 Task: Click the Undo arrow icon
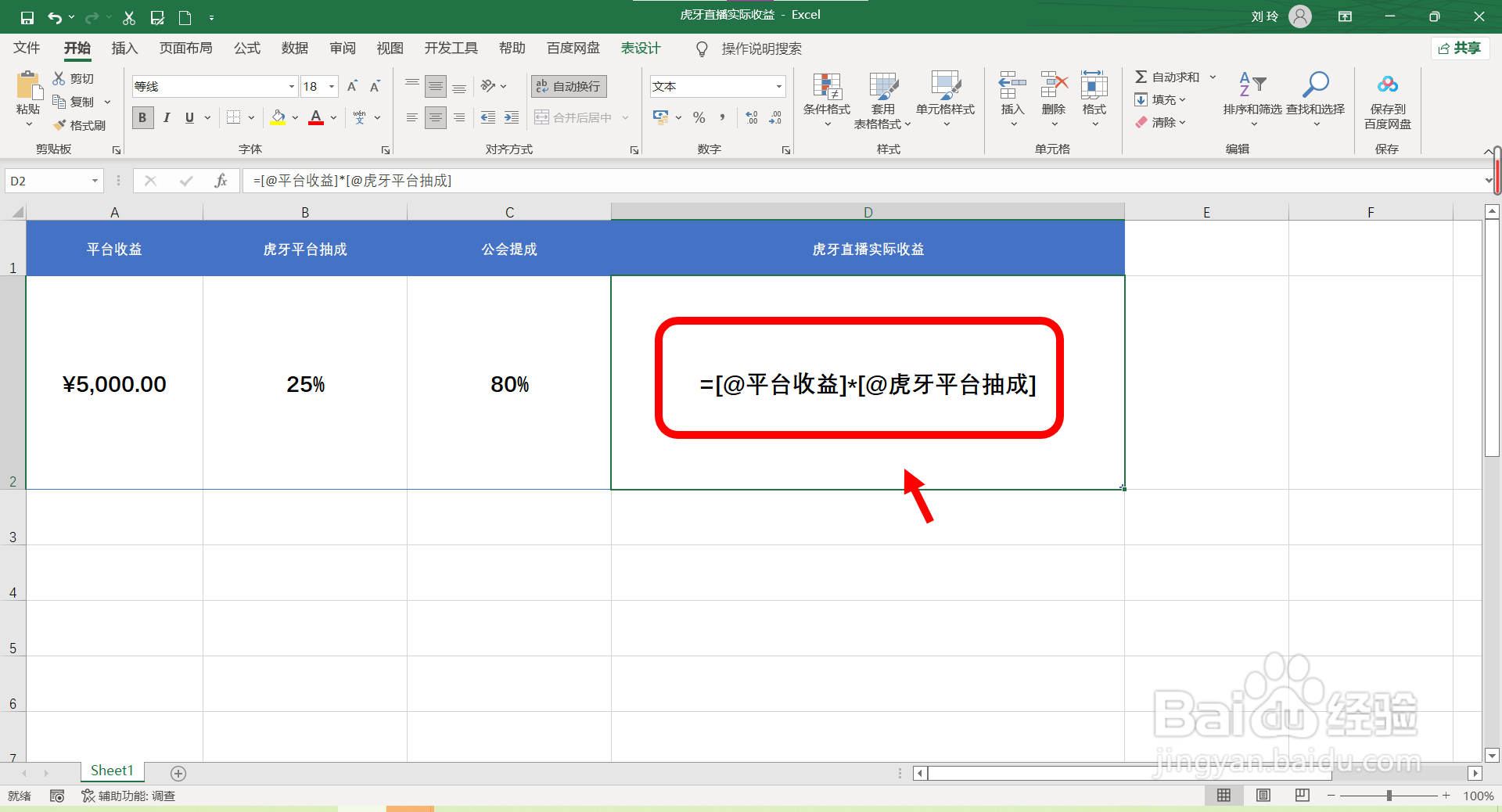[x=54, y=17]
